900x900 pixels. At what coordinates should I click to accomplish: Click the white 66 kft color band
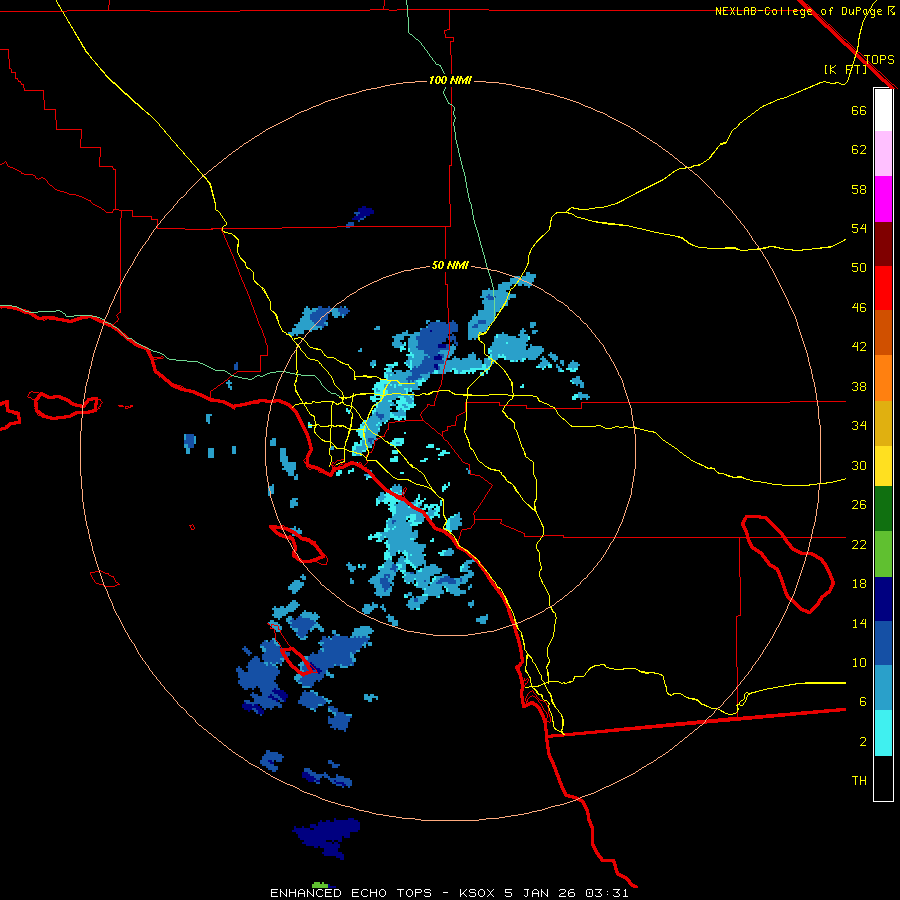[883, 110]
